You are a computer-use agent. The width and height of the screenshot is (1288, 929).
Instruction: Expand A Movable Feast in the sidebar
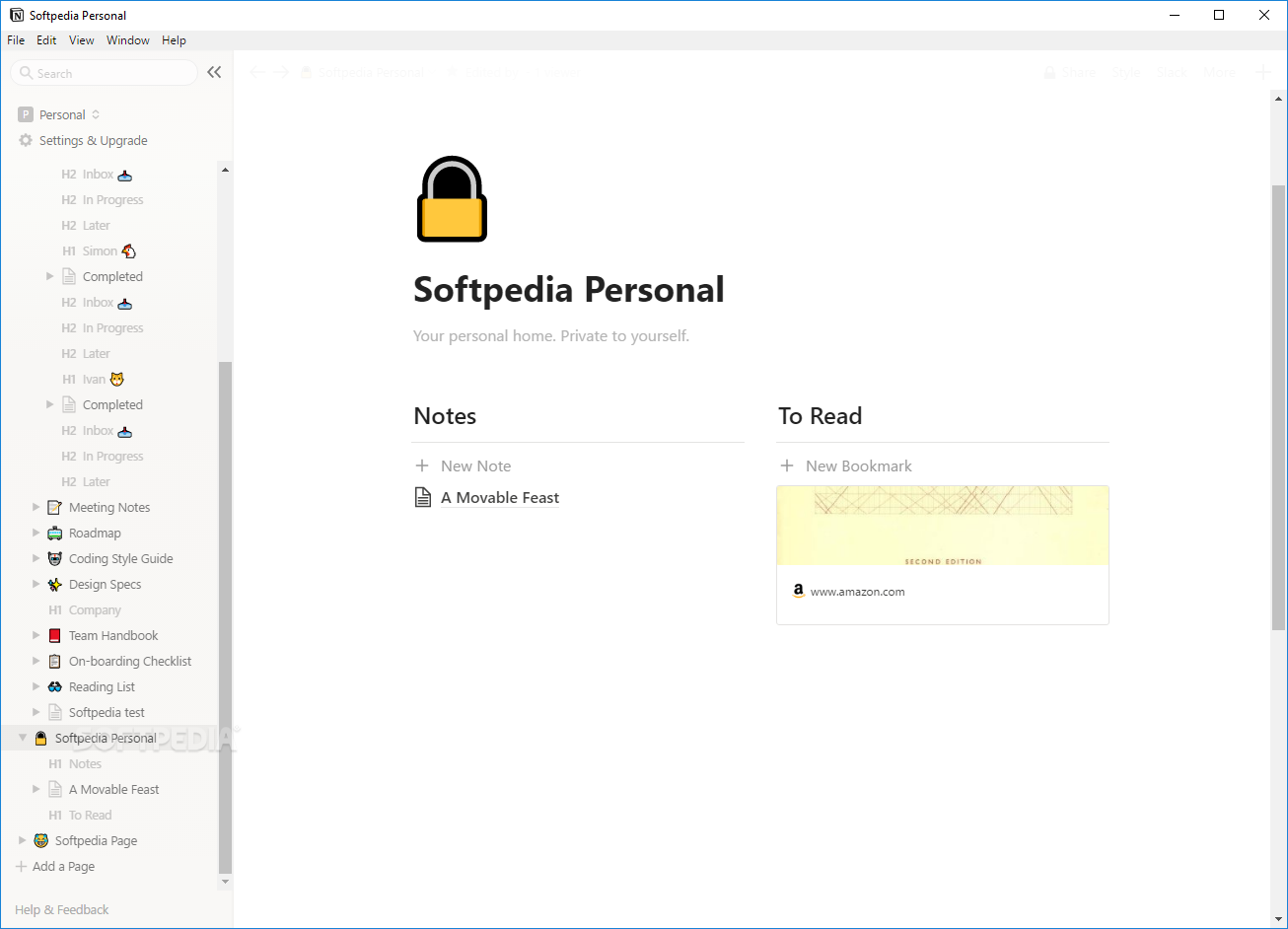pyautogui.click(x=36, y=789)
